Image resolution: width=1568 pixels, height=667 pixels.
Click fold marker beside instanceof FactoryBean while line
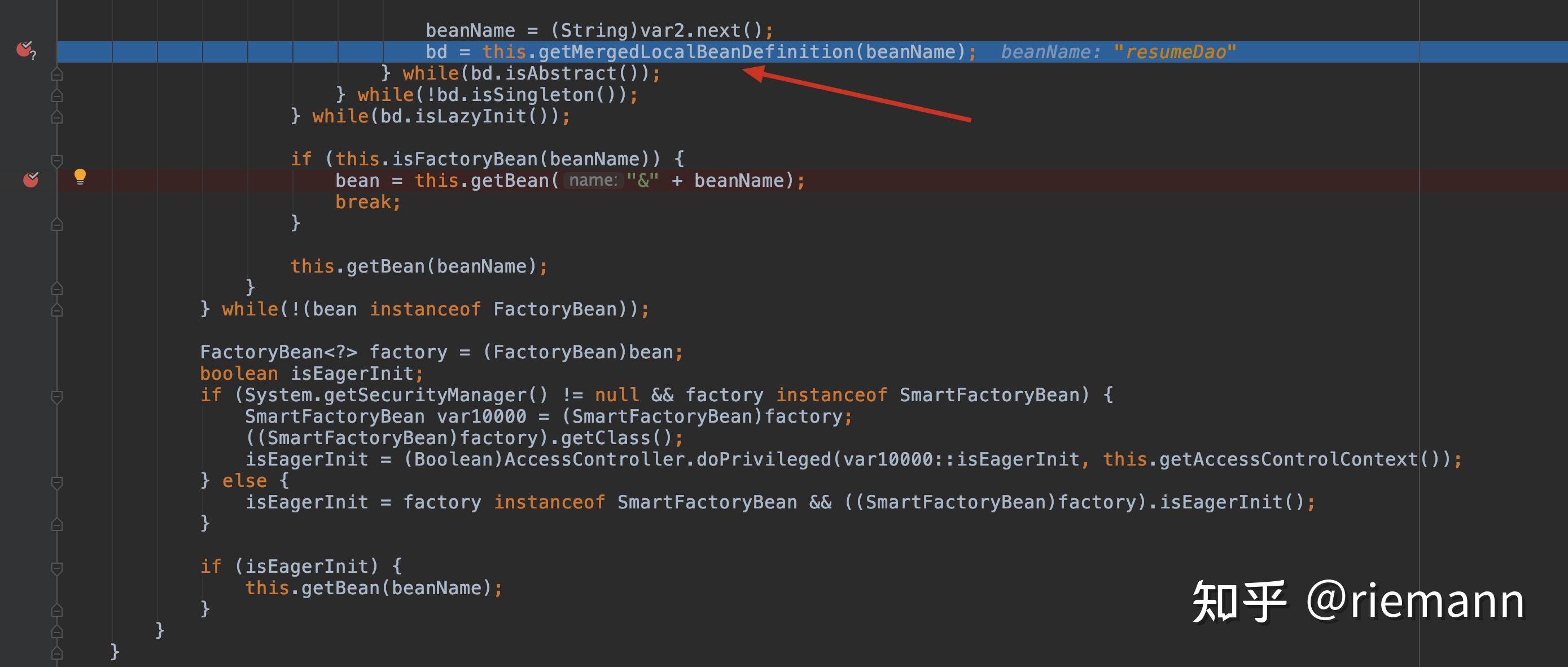(56, 310)
